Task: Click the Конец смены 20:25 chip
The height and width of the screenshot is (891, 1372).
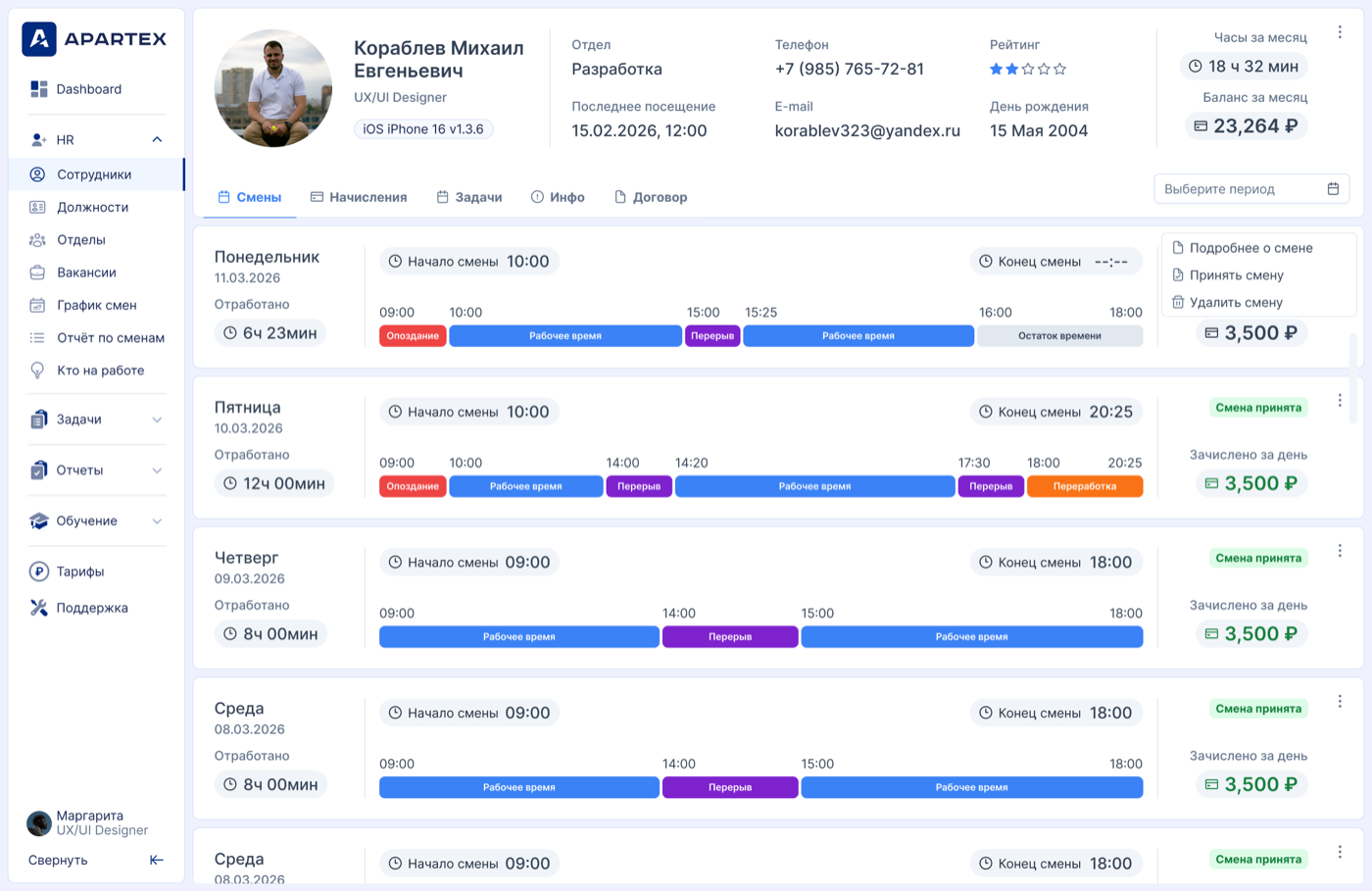Action: click(x=1056, y=412)
